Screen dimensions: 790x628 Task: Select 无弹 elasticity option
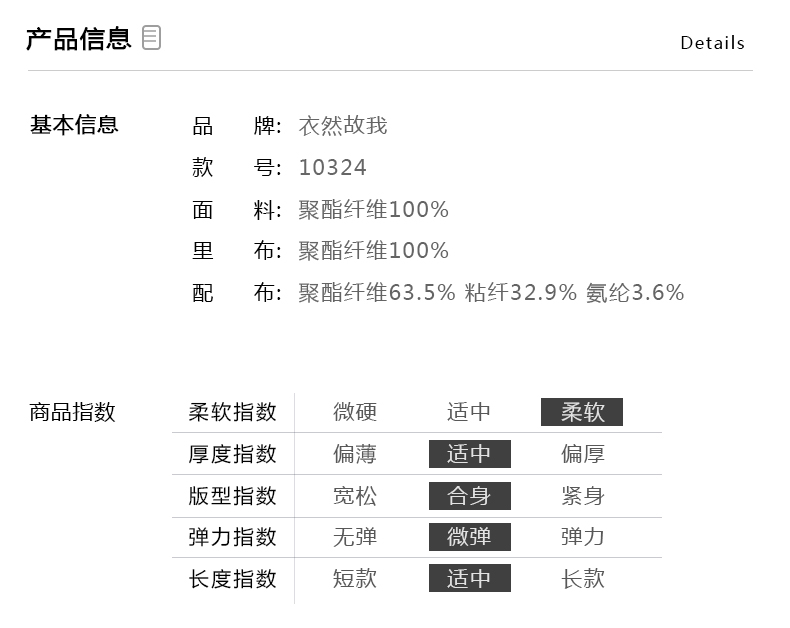click(355, 537)
